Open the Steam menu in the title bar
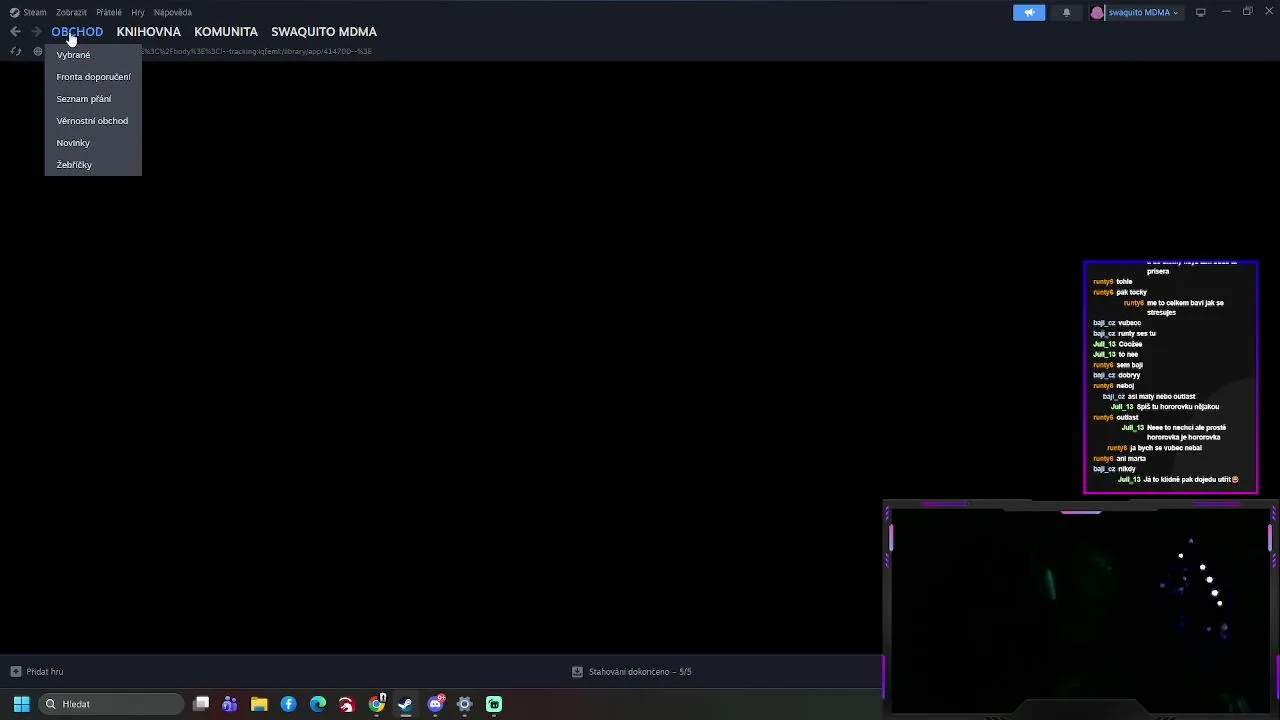This screenshot has width=1280, height=720. [28, 12]
